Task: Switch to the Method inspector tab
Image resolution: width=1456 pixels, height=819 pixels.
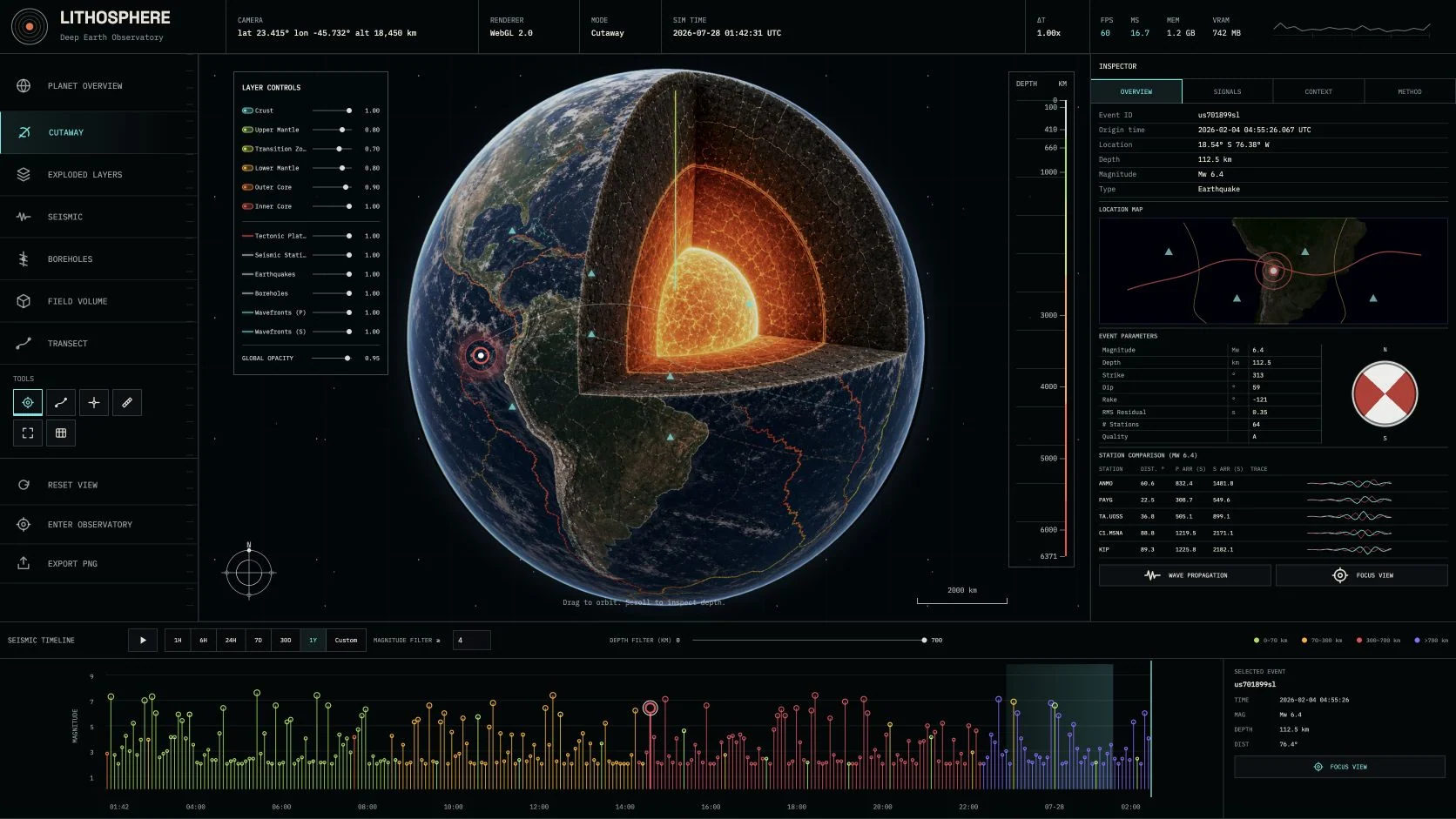Action: (x=1409, y=91)
